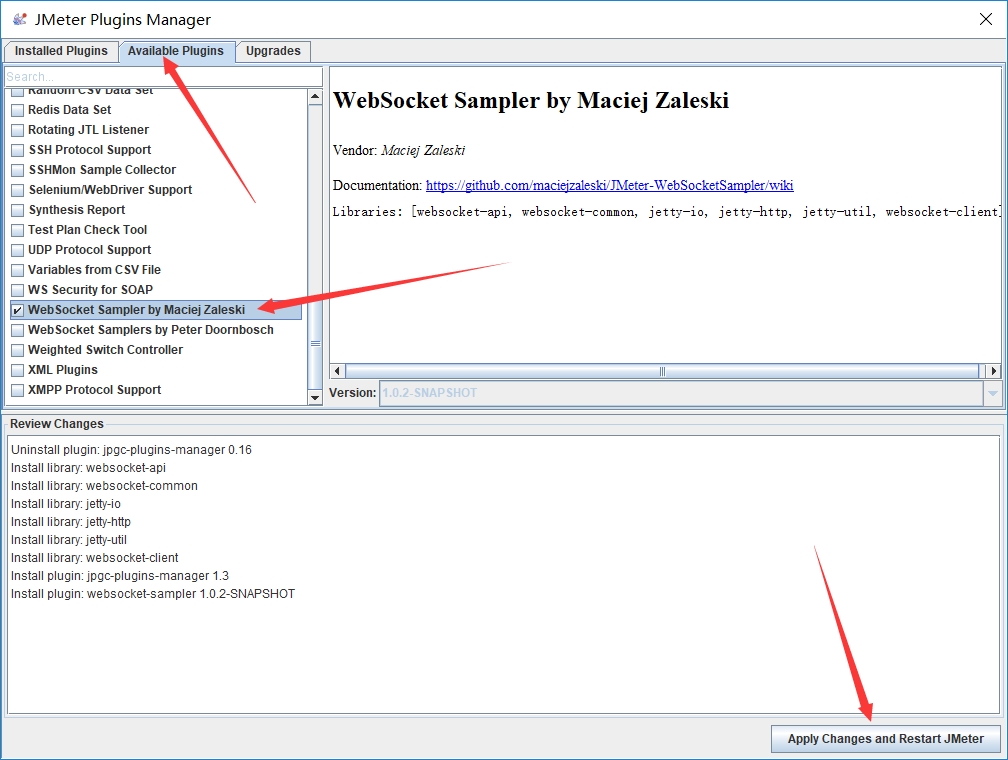This screenshot has width=1008, height=760.
Task: Switch to the Installed Plugins tab
Action: (61, 51)
